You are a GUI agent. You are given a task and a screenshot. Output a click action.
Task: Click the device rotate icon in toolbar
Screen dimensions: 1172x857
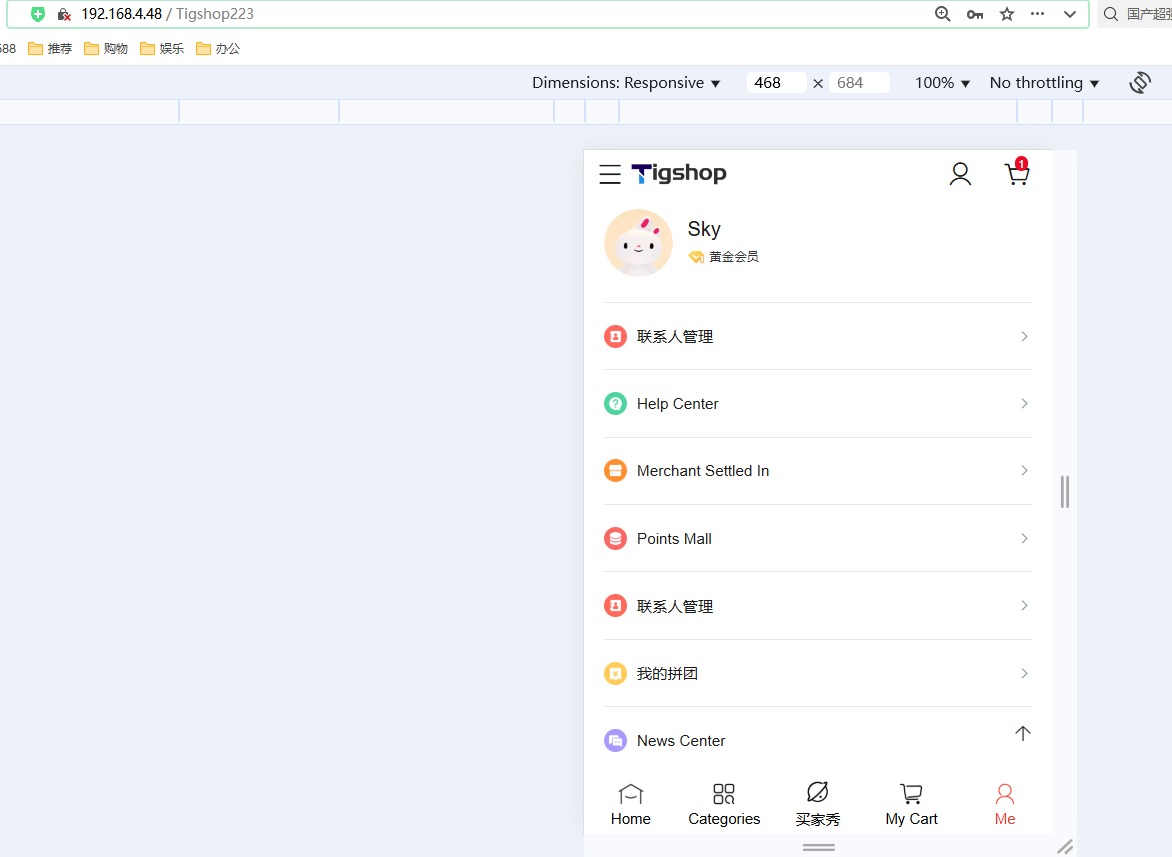1140,83
